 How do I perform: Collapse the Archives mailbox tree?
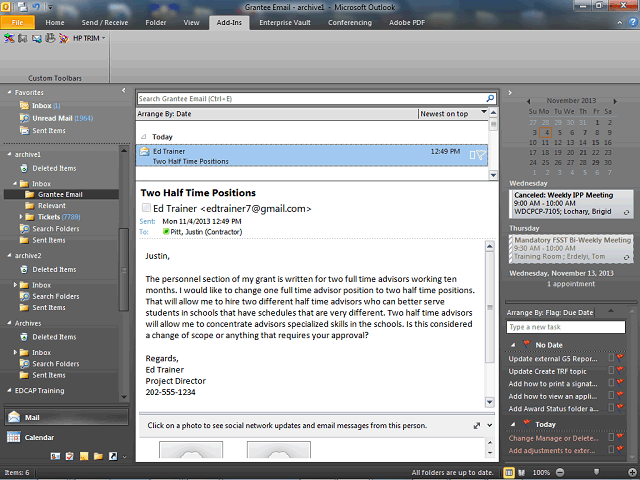point(9,323)
